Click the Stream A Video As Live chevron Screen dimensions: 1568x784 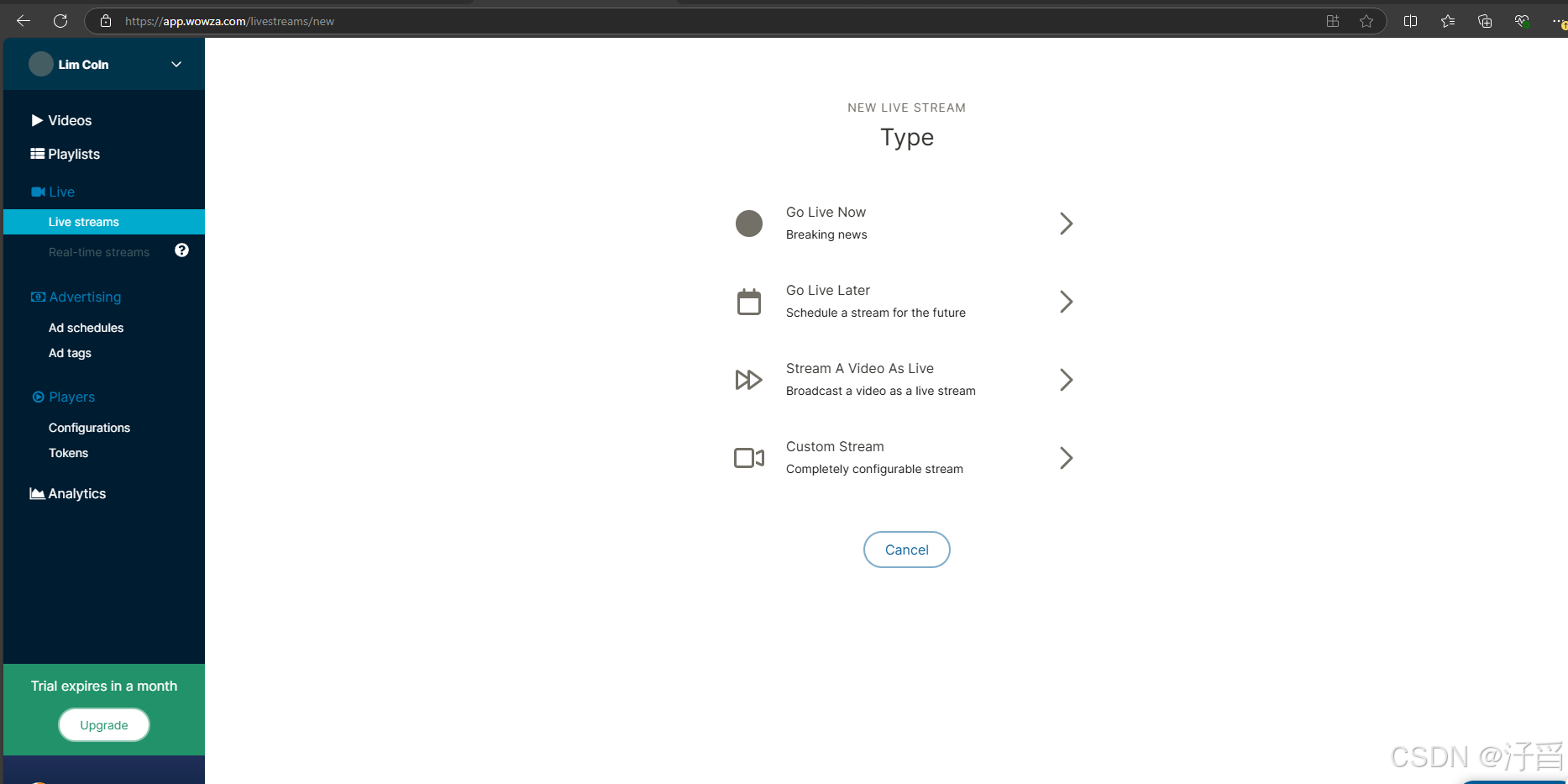pyautogui.click(x=1066, y=380)
